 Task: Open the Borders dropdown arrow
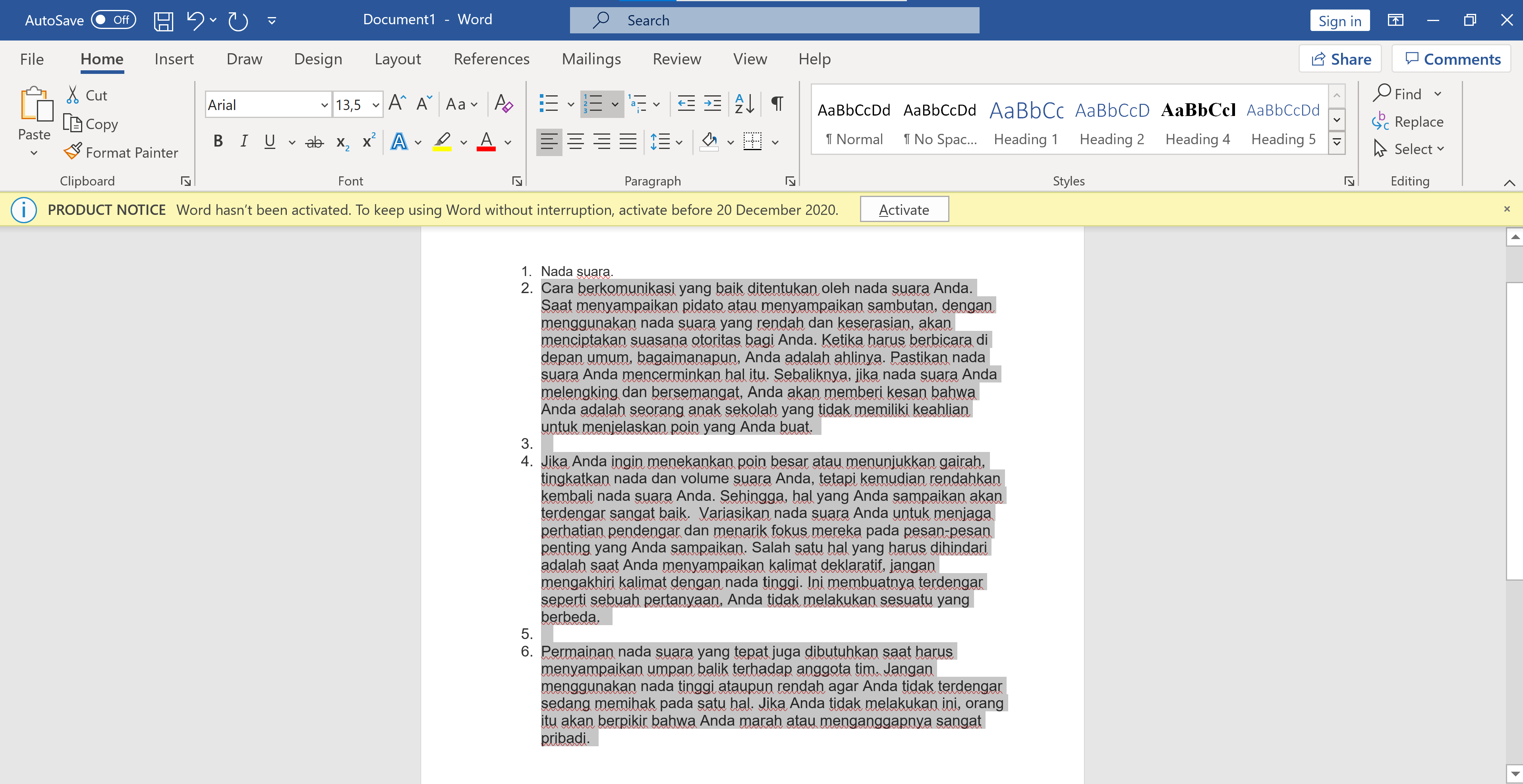click(x=775, y=143)
